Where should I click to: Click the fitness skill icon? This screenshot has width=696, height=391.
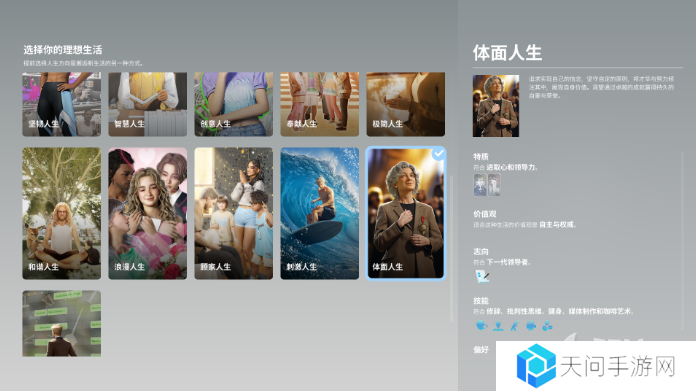pos(514,326)
